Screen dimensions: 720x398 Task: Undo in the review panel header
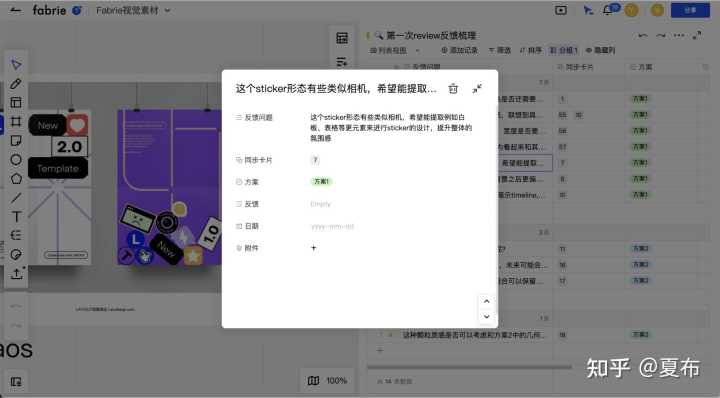pyautogui.click(x=643, y=35)
